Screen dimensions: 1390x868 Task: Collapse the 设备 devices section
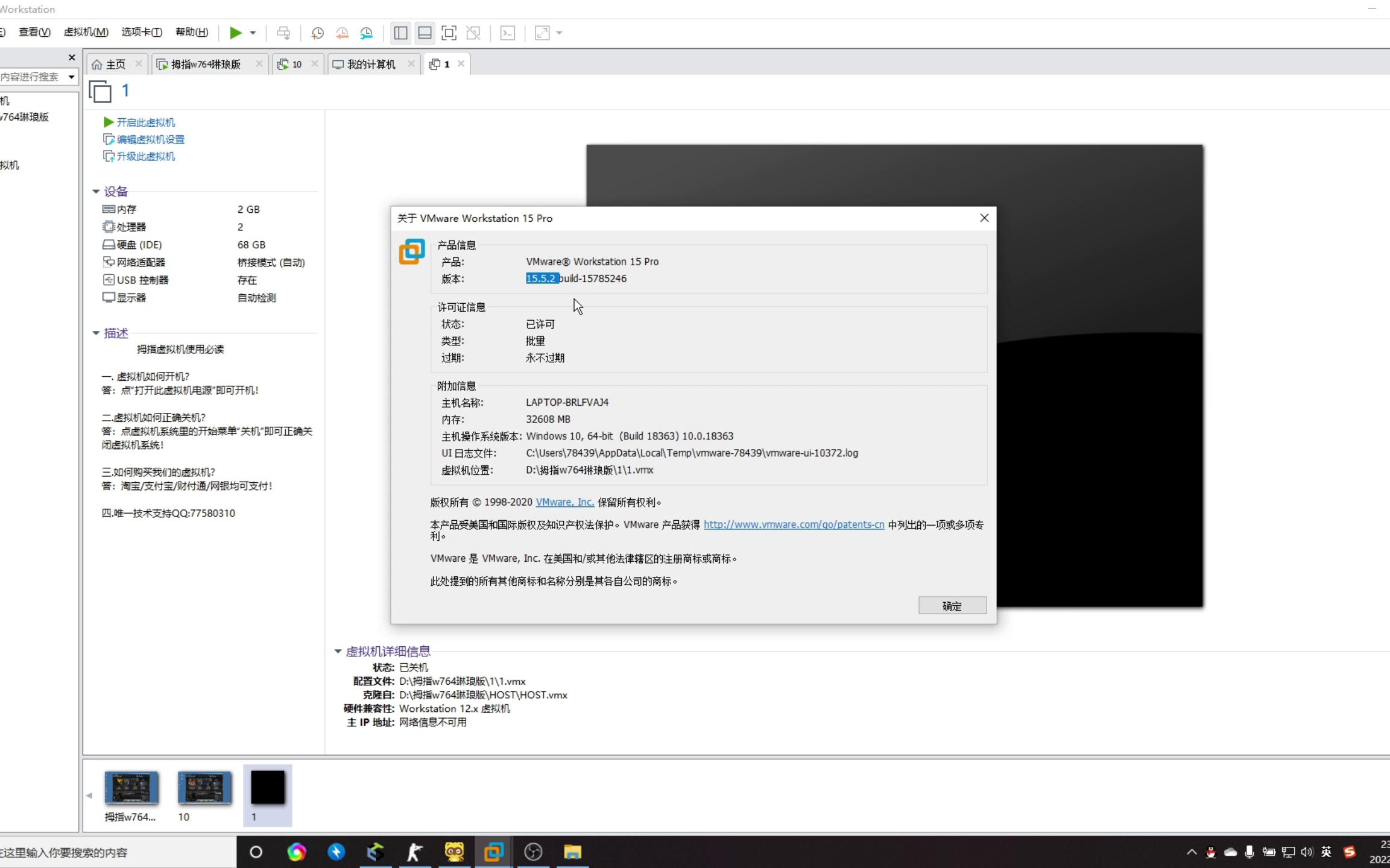96,192
